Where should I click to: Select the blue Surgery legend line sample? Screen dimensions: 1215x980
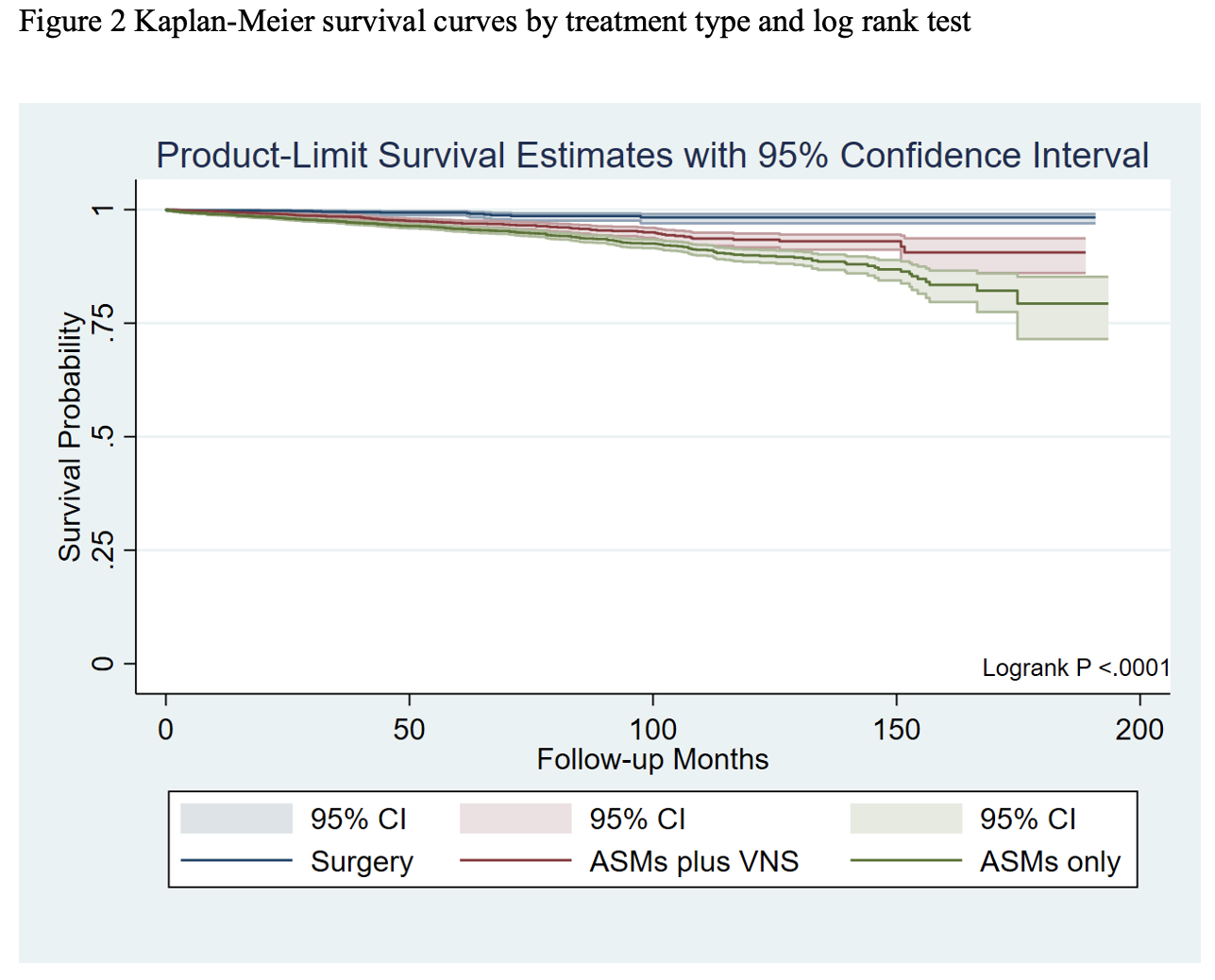click(236, 861)
